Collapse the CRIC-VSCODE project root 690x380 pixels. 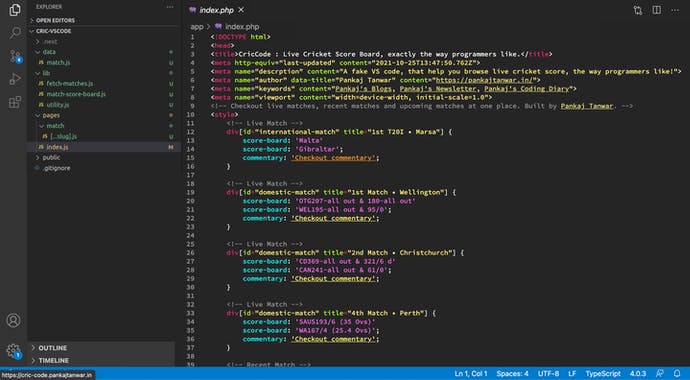(104, 31)
